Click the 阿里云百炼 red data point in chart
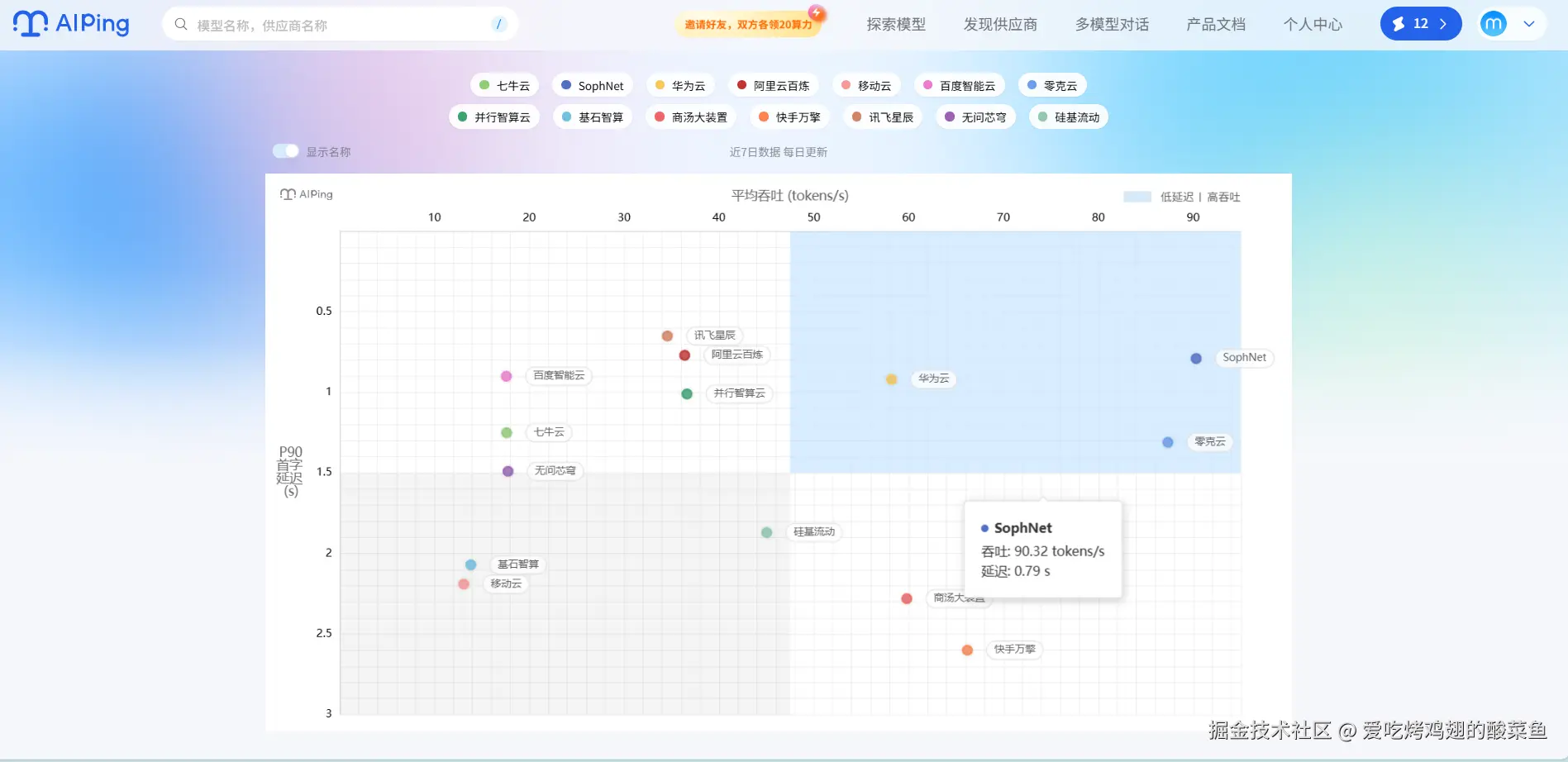 [684, 355]
